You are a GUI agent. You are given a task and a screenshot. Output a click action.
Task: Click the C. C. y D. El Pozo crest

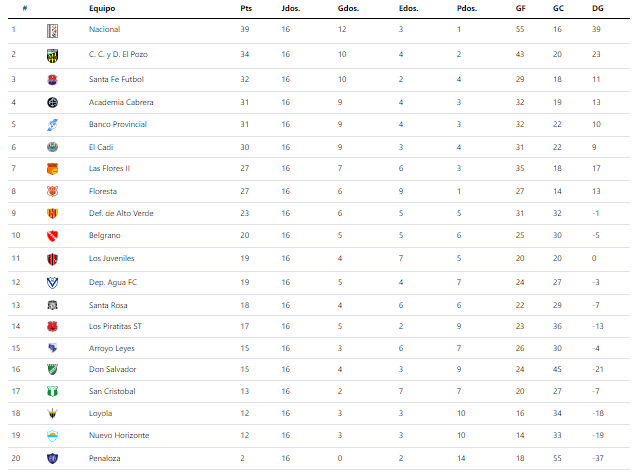pos(52,55)
